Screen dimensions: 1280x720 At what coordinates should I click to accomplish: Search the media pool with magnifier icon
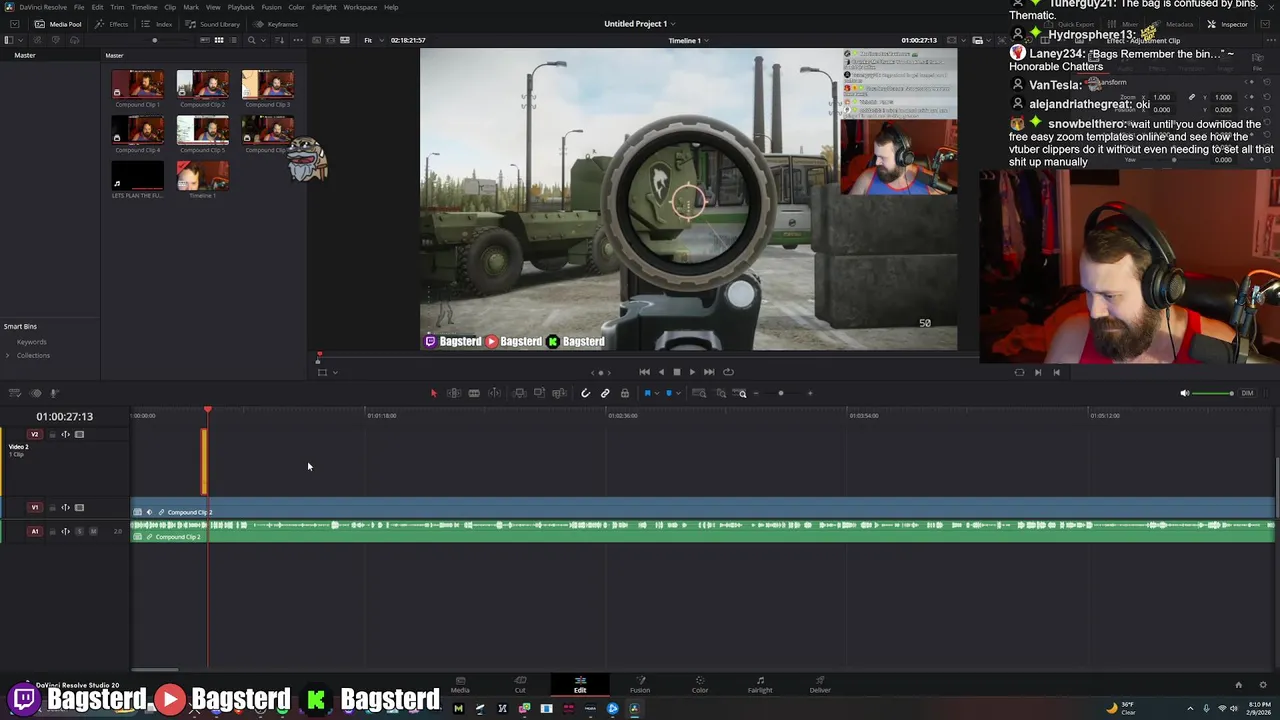(250, 40)
